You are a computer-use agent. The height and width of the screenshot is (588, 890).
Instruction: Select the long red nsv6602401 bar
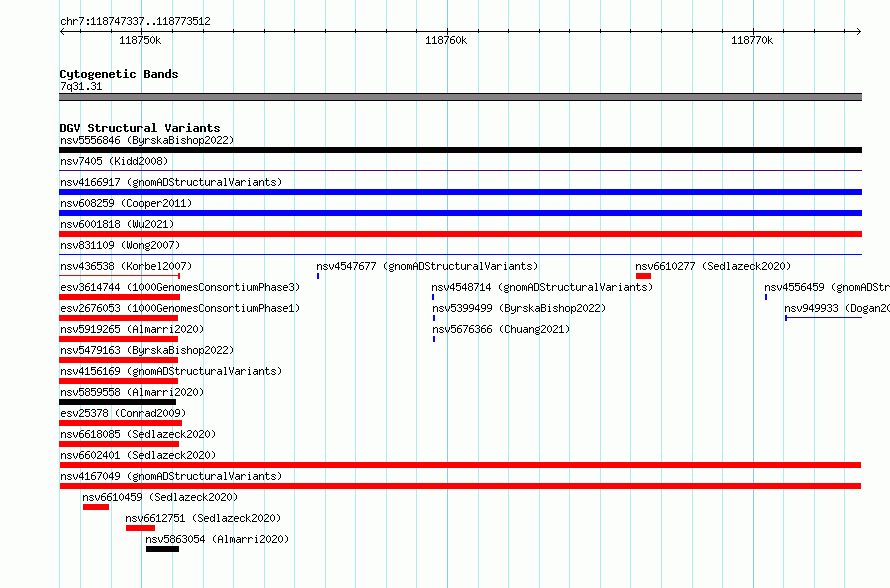pyautogui.click(x=460, y=465)
